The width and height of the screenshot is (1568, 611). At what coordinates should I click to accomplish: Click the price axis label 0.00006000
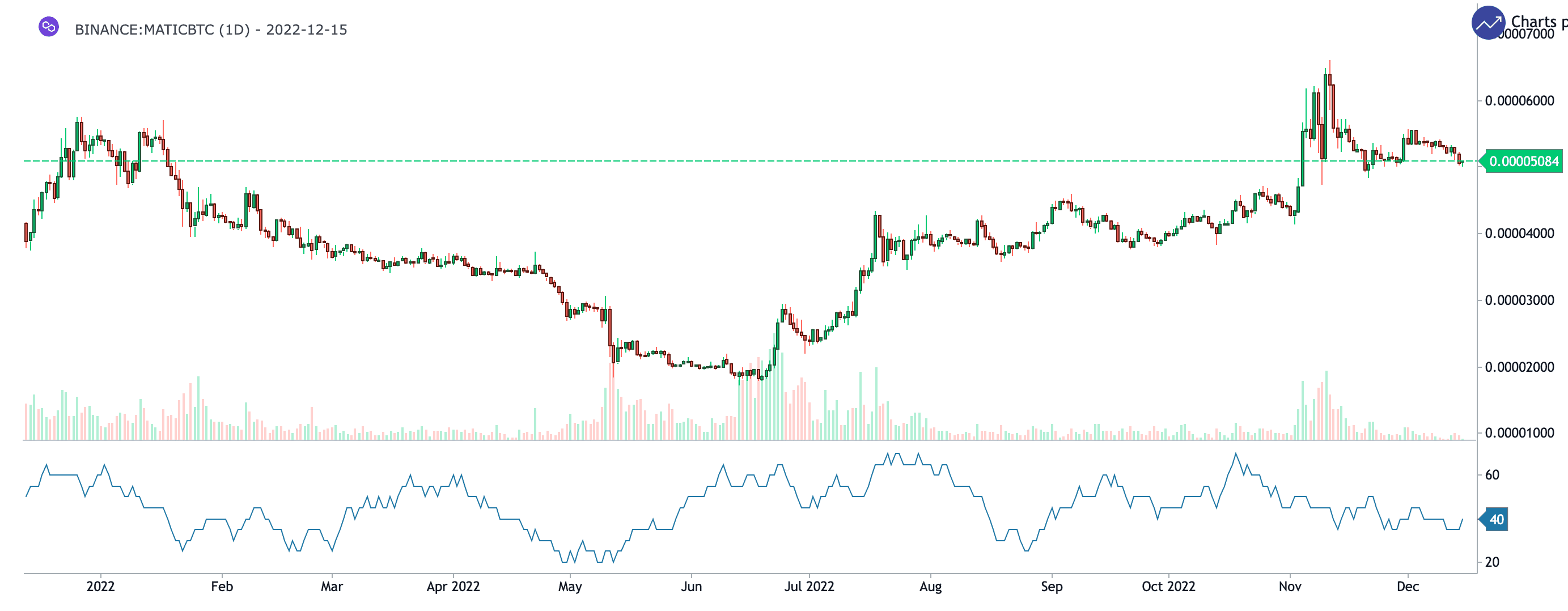tap(1519, 101)
